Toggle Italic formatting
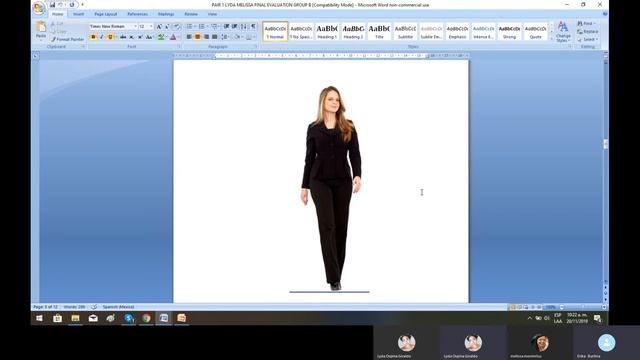Viewport: 640px width, 360px height. 102,37
